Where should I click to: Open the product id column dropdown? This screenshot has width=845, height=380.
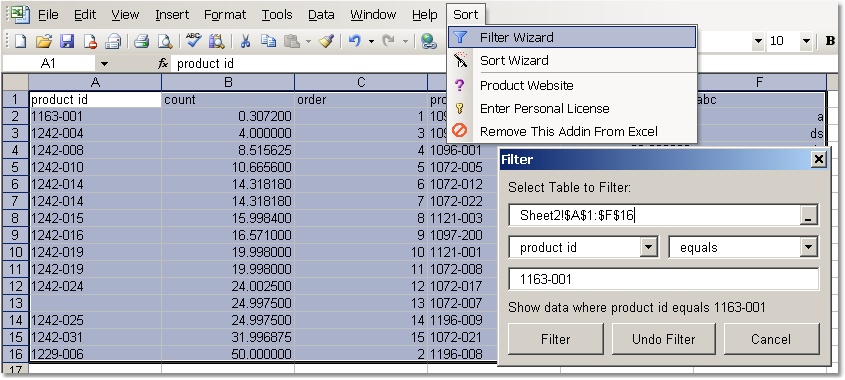[x=648, y=247]
